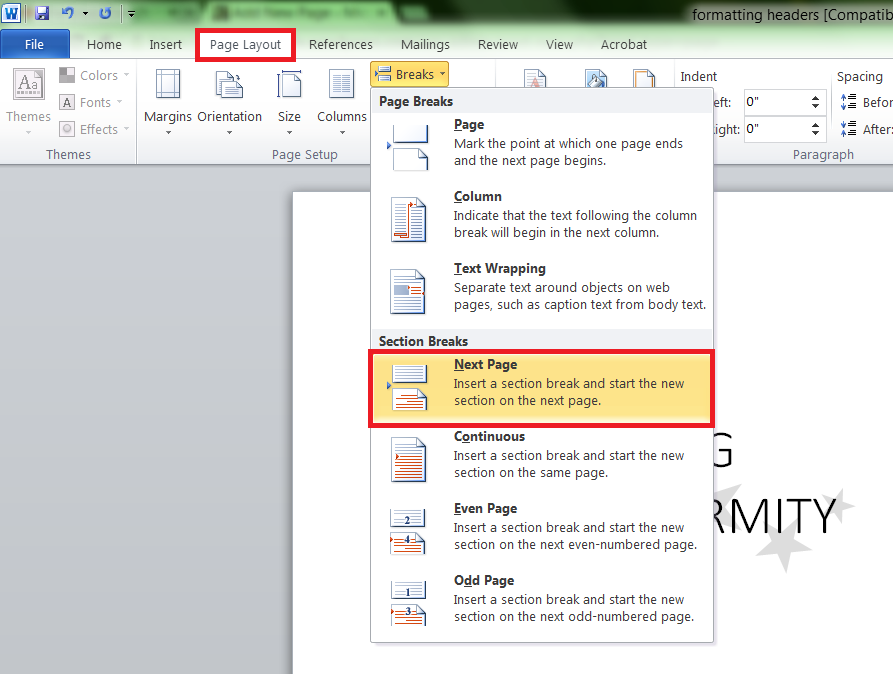Open the Orientation options

coord(229,98)
